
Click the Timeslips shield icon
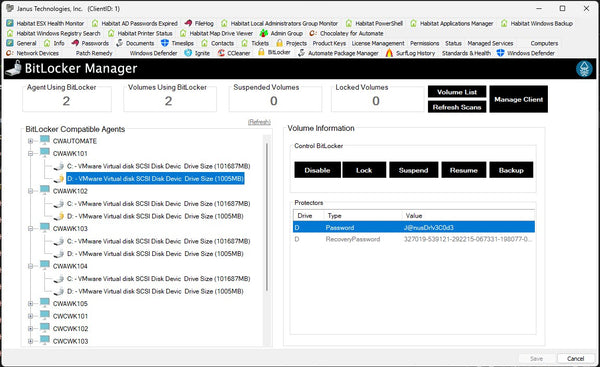tap(165, 43)
